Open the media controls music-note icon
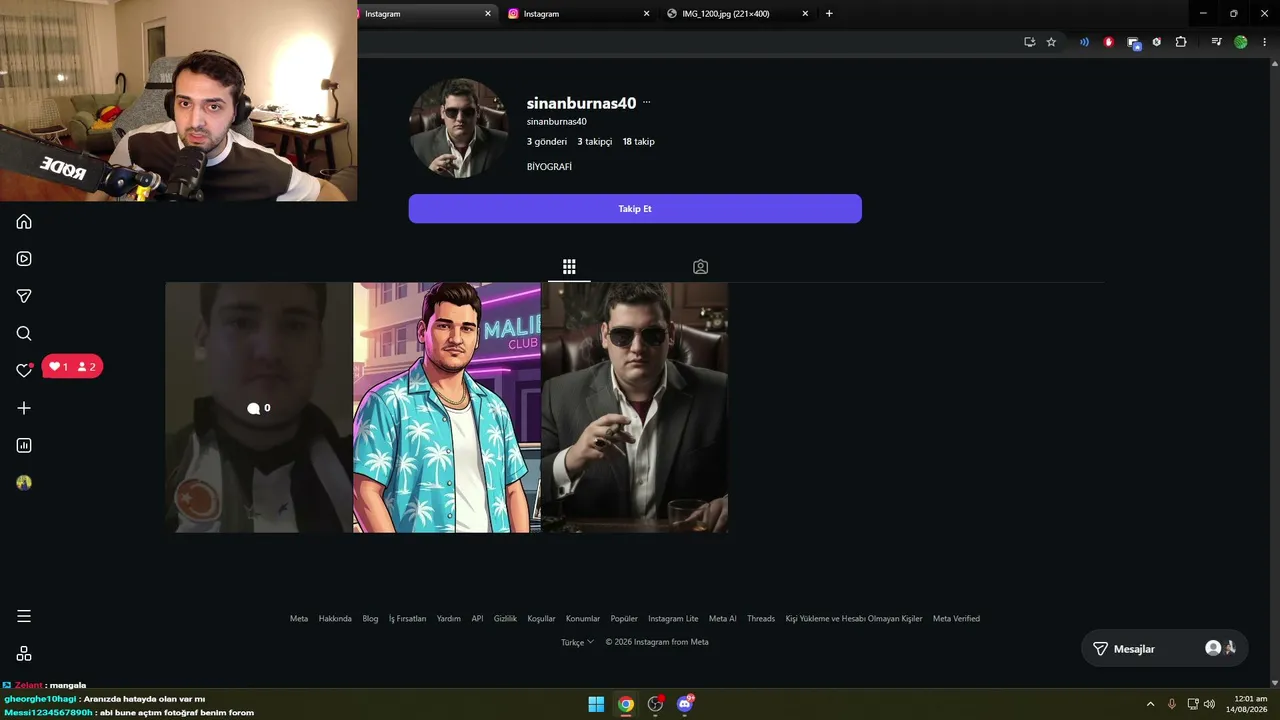Image resolution: width=1280 pixels, height=720 pixels. 1216,42
